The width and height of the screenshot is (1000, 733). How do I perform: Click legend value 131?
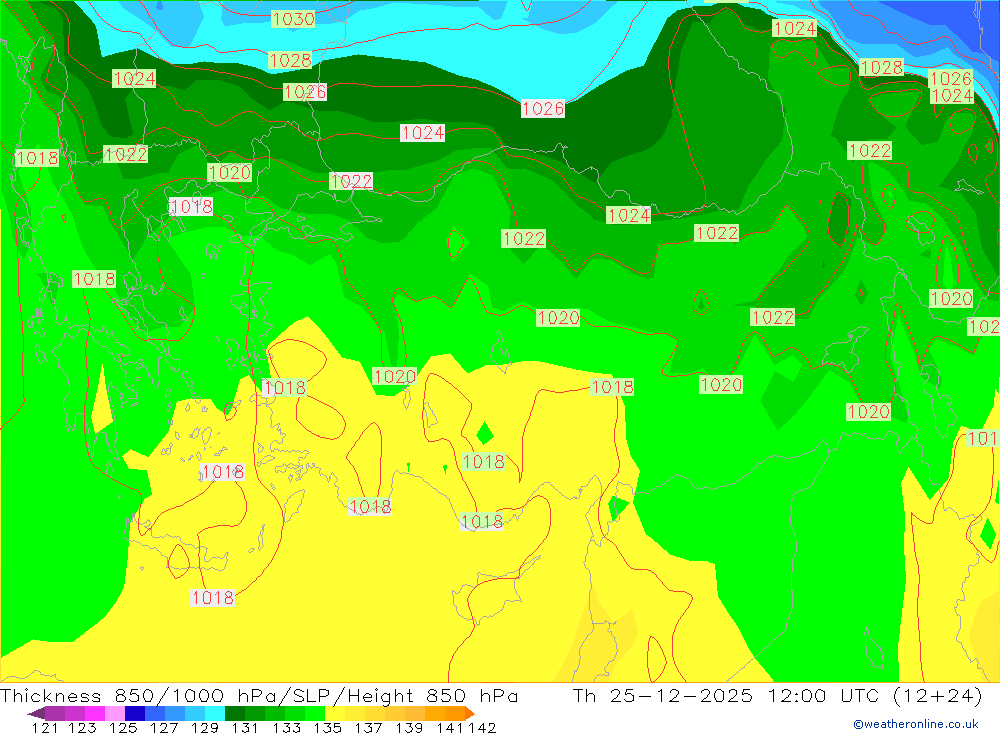pos(245,727)
